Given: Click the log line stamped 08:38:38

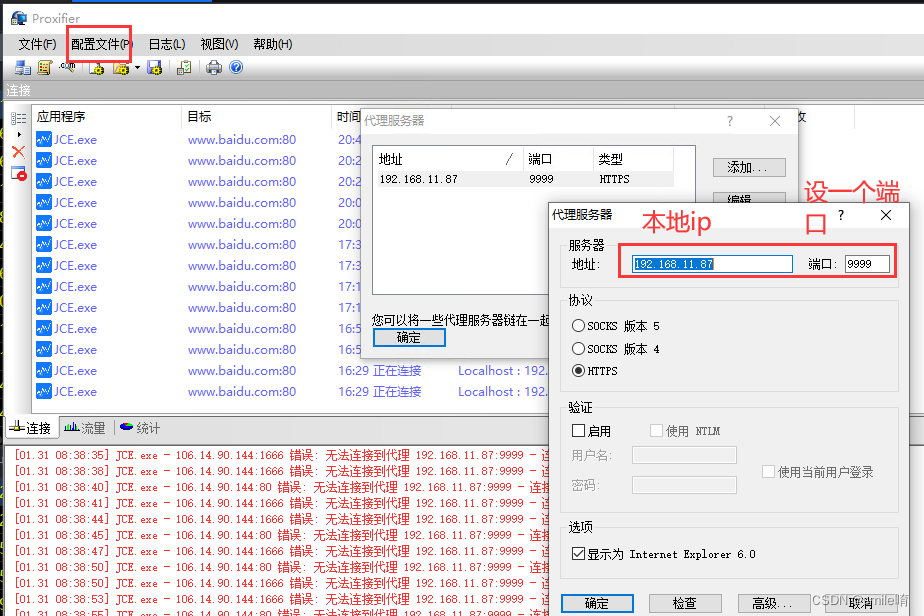Looking at the screenshot, I should pyautogui.click(x=282, y=471).
